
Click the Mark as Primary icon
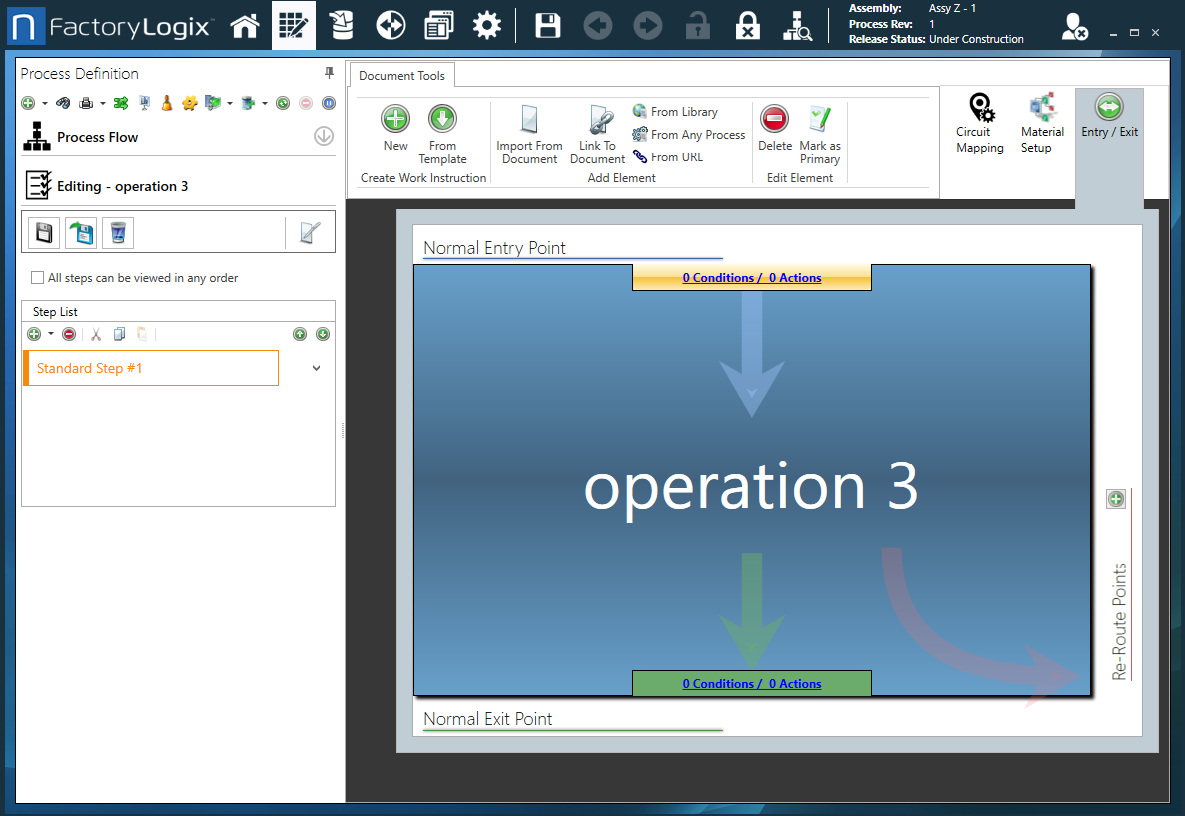pyautogui.click(x=819, y=127)
